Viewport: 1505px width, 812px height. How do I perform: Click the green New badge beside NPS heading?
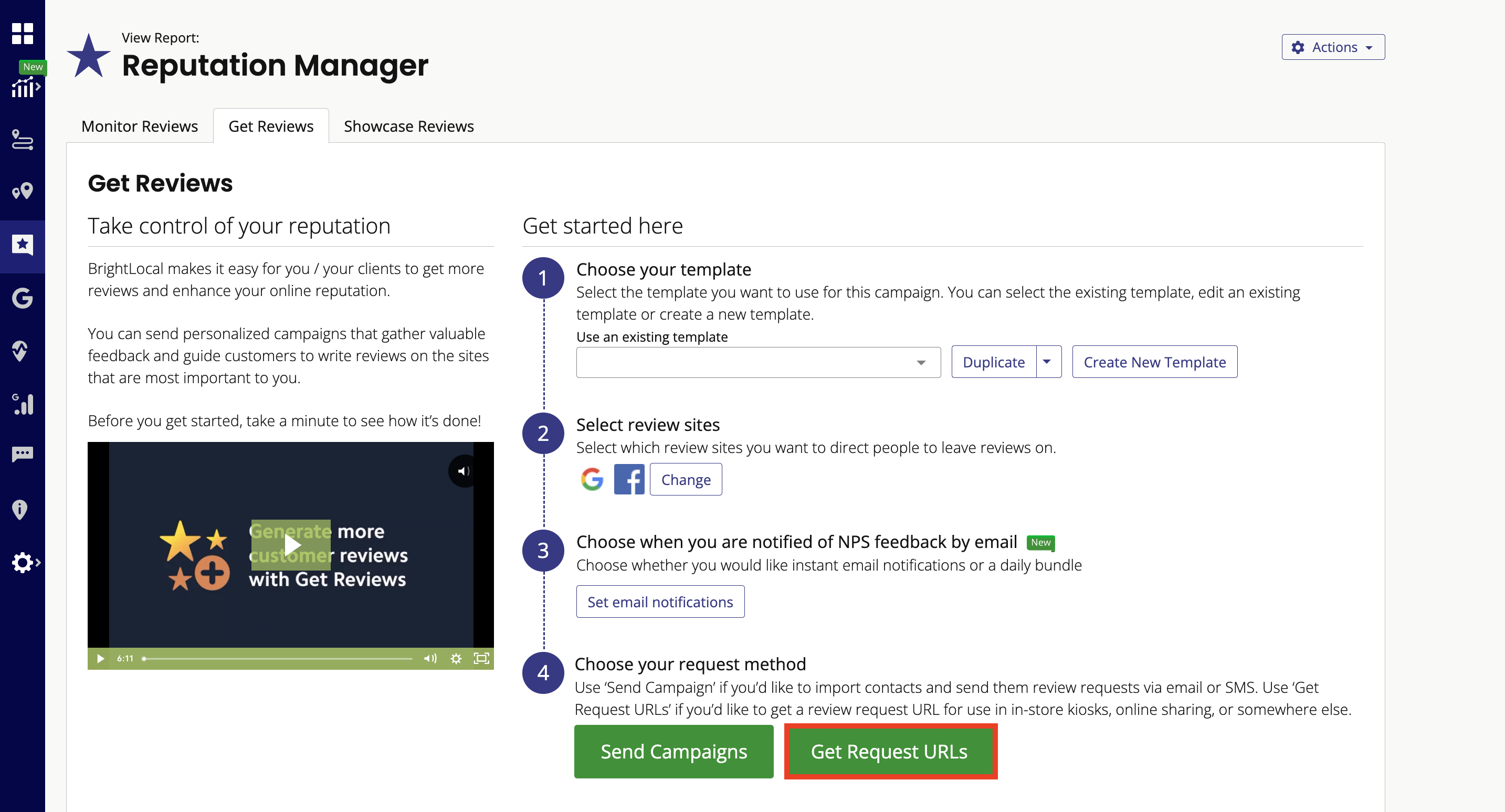point(1040,542)
